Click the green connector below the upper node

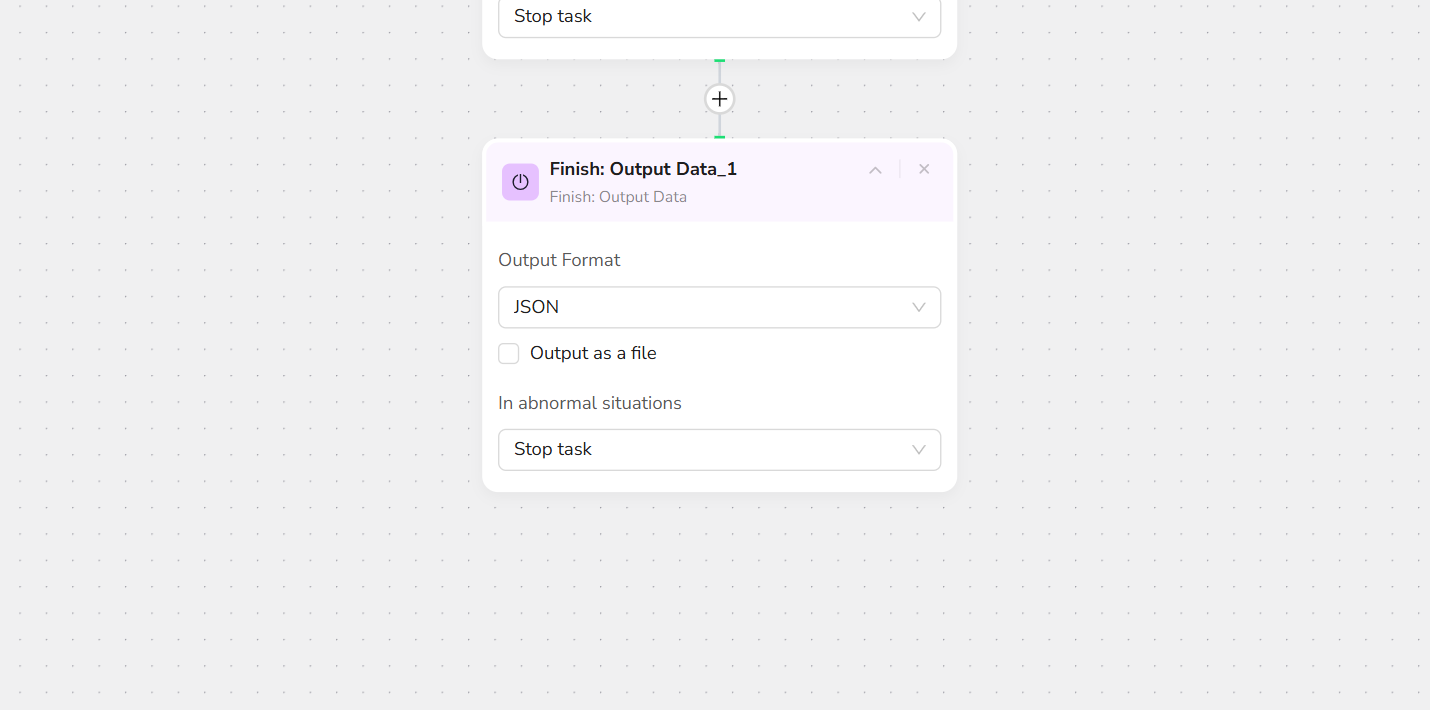(x=719, y=61)
